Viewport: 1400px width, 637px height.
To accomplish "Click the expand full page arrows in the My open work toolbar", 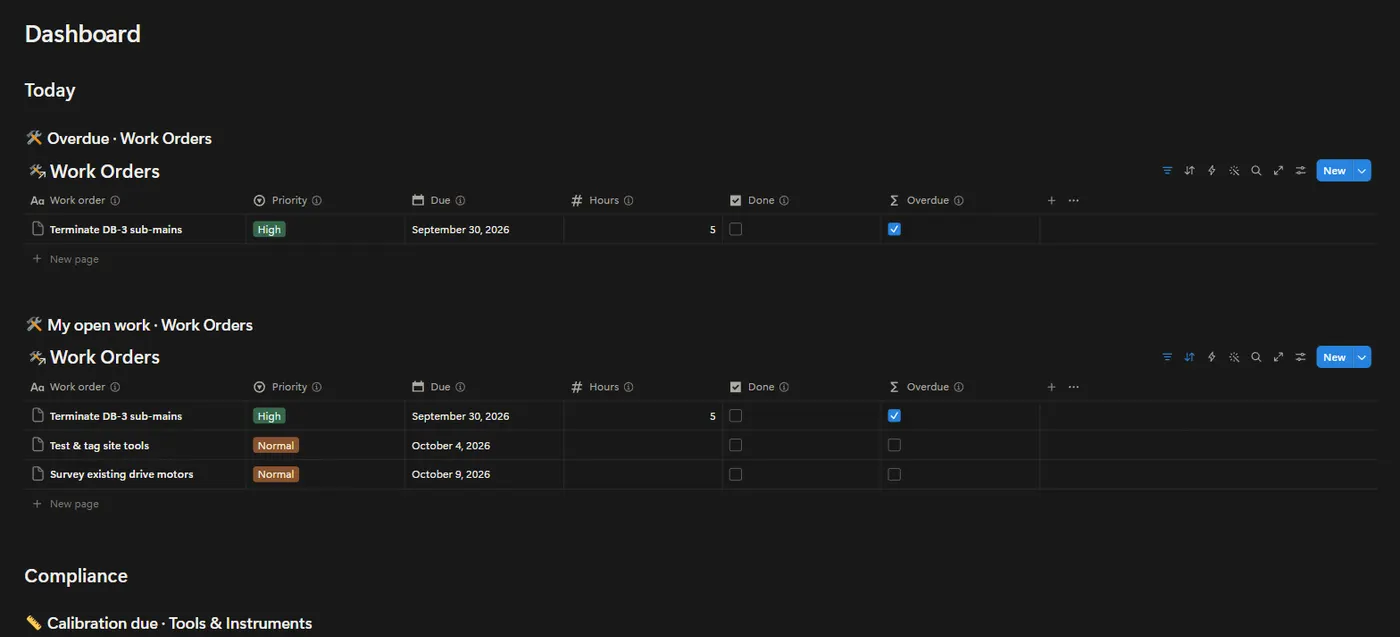I will point(1278,357).
